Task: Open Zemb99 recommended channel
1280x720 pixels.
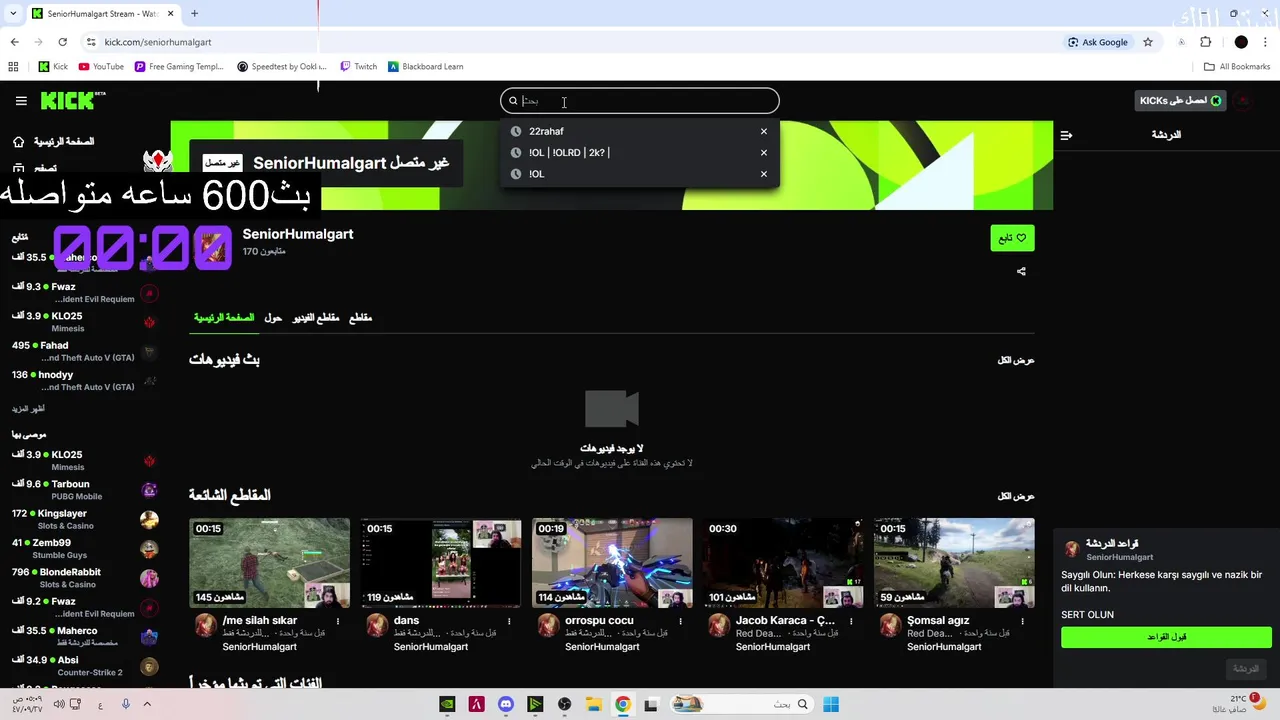Action: 84,548
